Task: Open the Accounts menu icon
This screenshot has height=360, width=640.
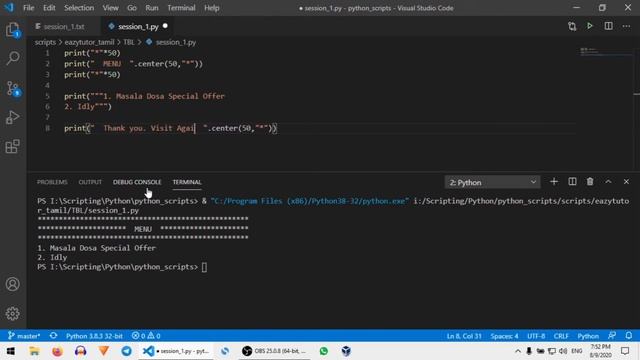Action: click(x=13, y=284)
